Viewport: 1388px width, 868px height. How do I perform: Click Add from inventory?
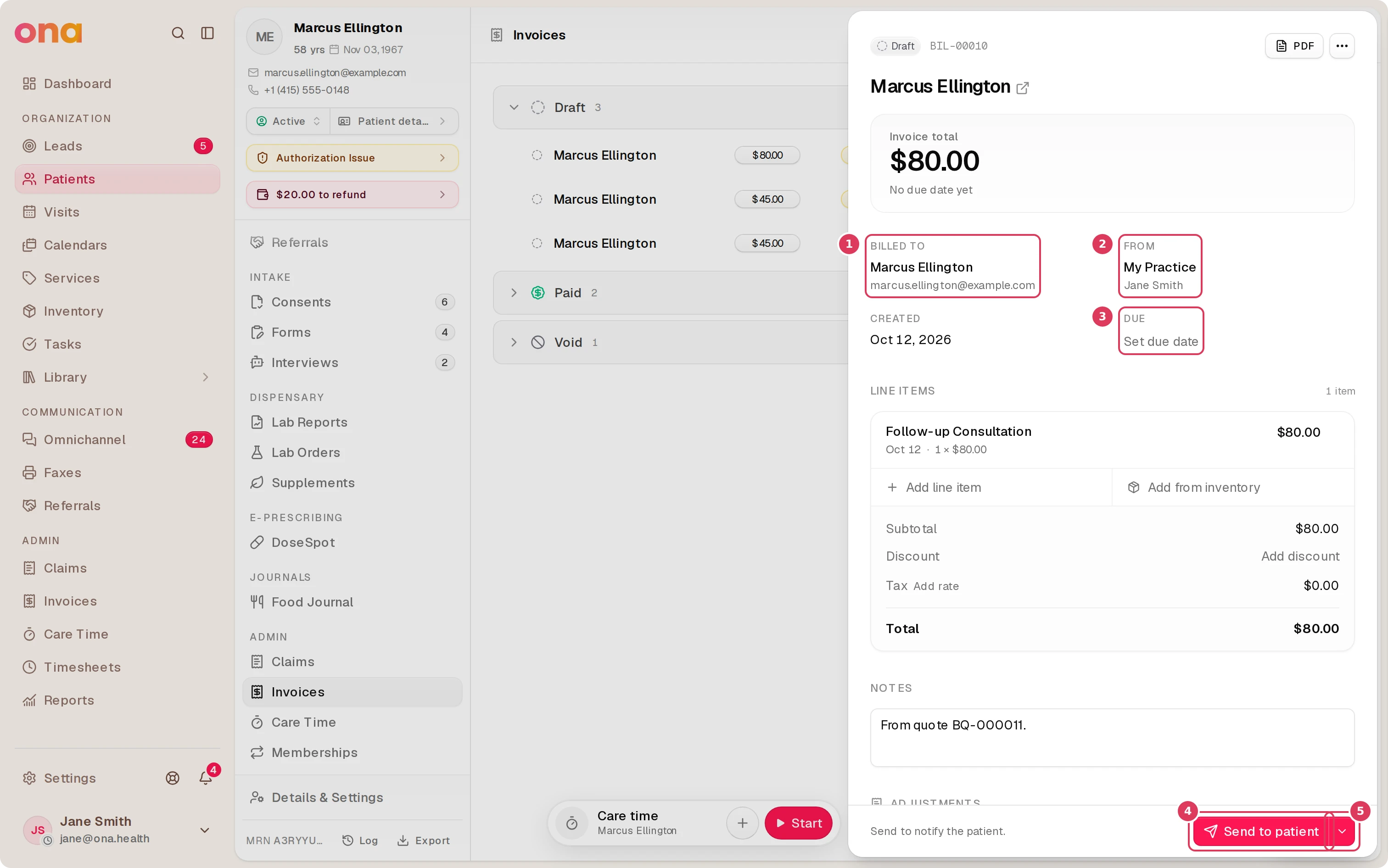point(1233,487)
